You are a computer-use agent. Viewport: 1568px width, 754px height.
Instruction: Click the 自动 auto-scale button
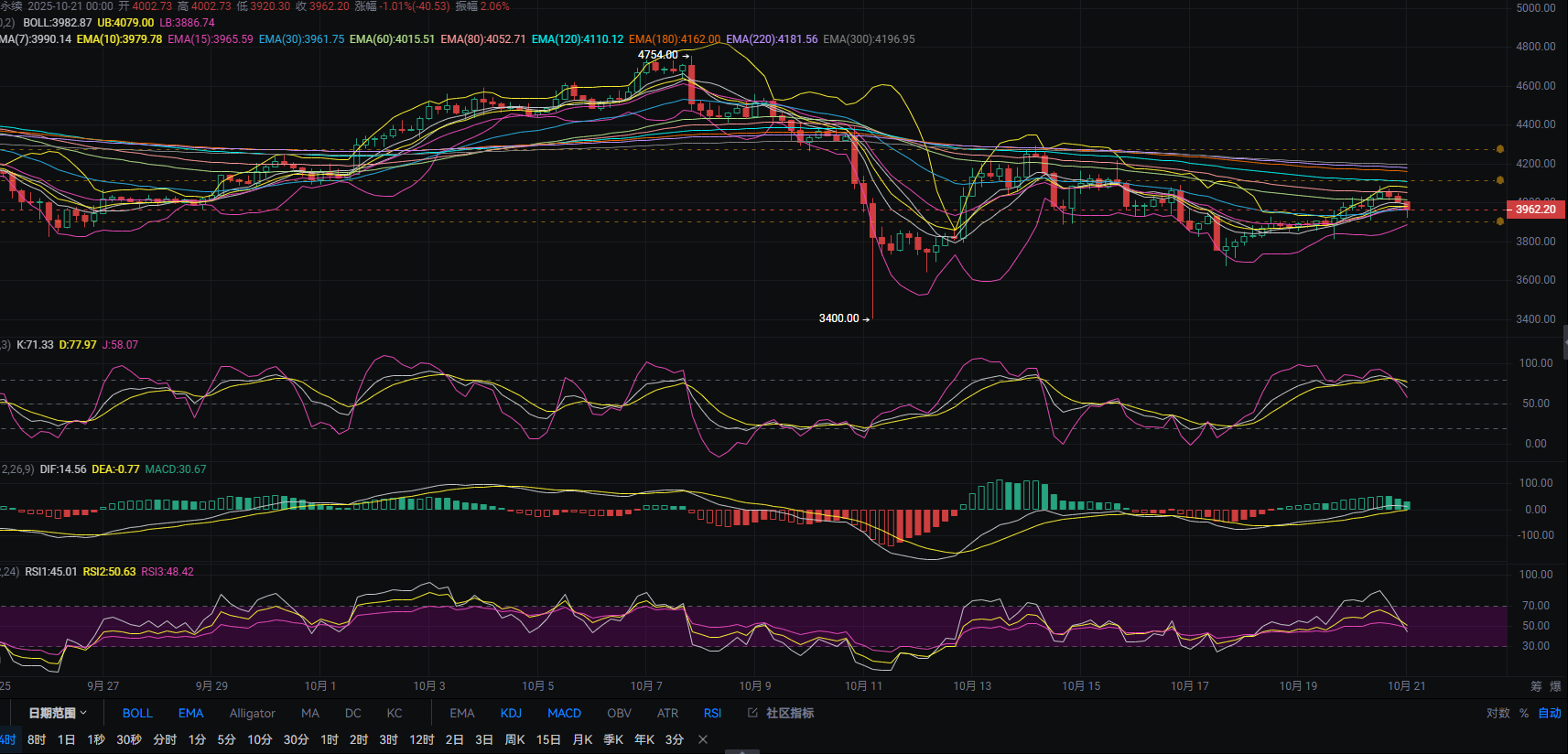click(x=1550, y=713)
